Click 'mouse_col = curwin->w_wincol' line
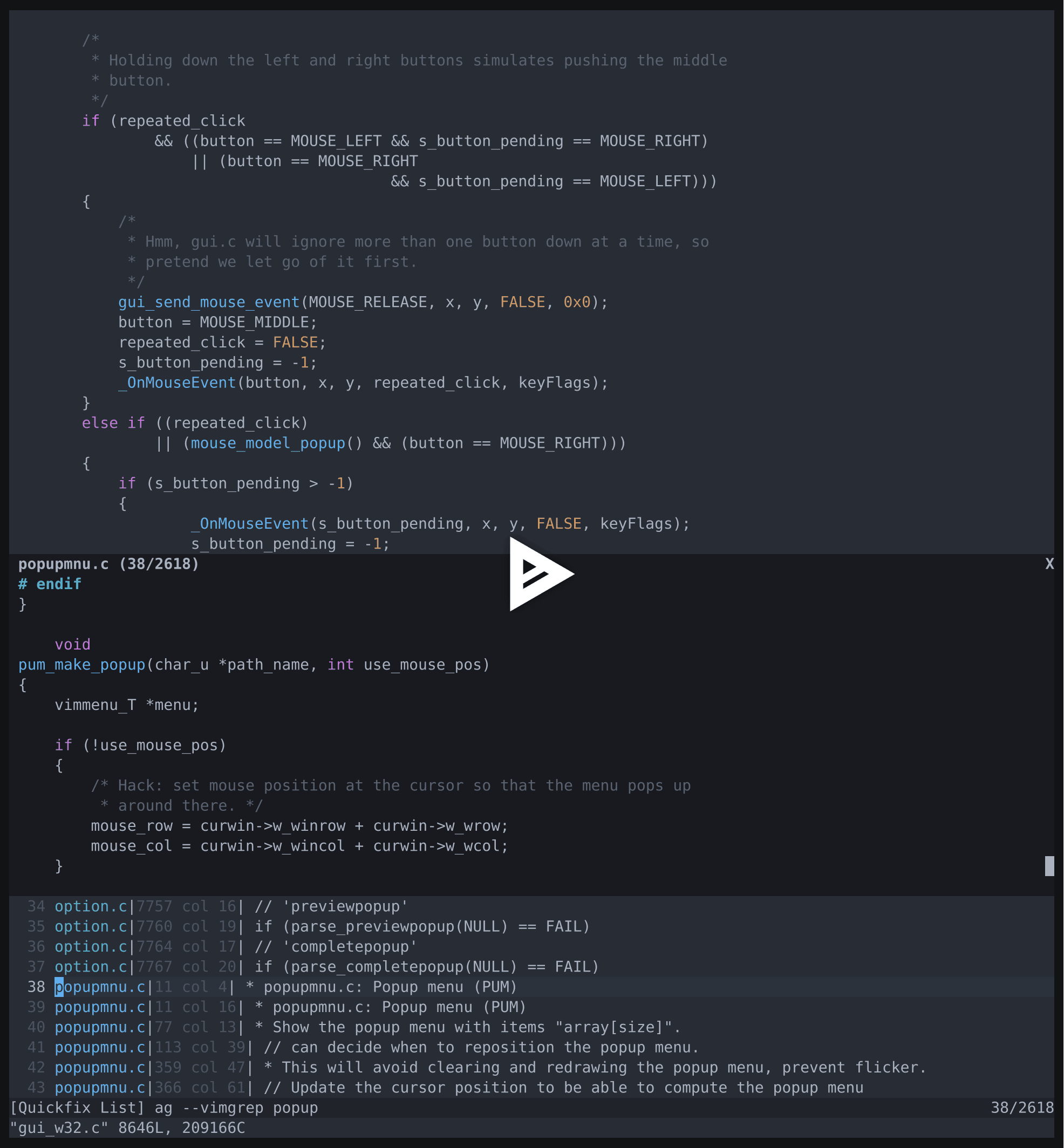This screenshot has height=1148, width=1064. (x=299, y=846)
